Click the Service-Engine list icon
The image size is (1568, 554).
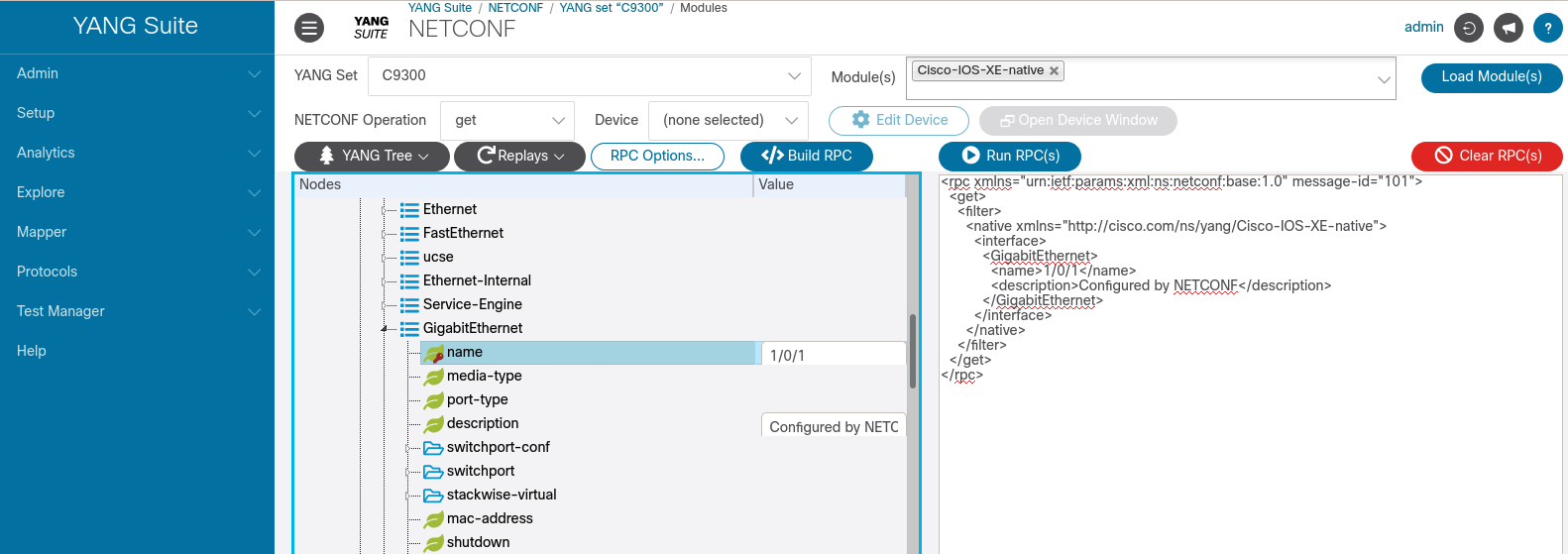point(409,304)
